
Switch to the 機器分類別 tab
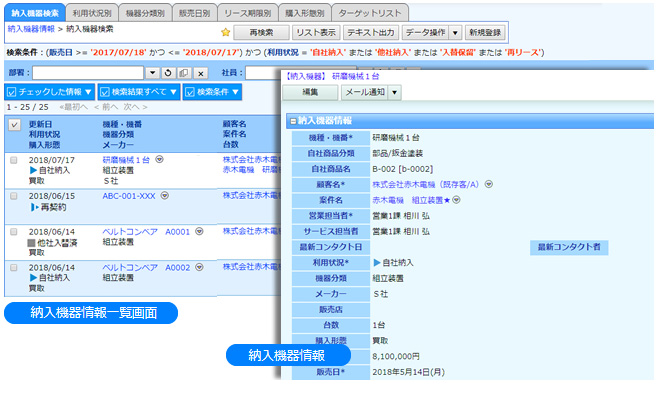145,13
